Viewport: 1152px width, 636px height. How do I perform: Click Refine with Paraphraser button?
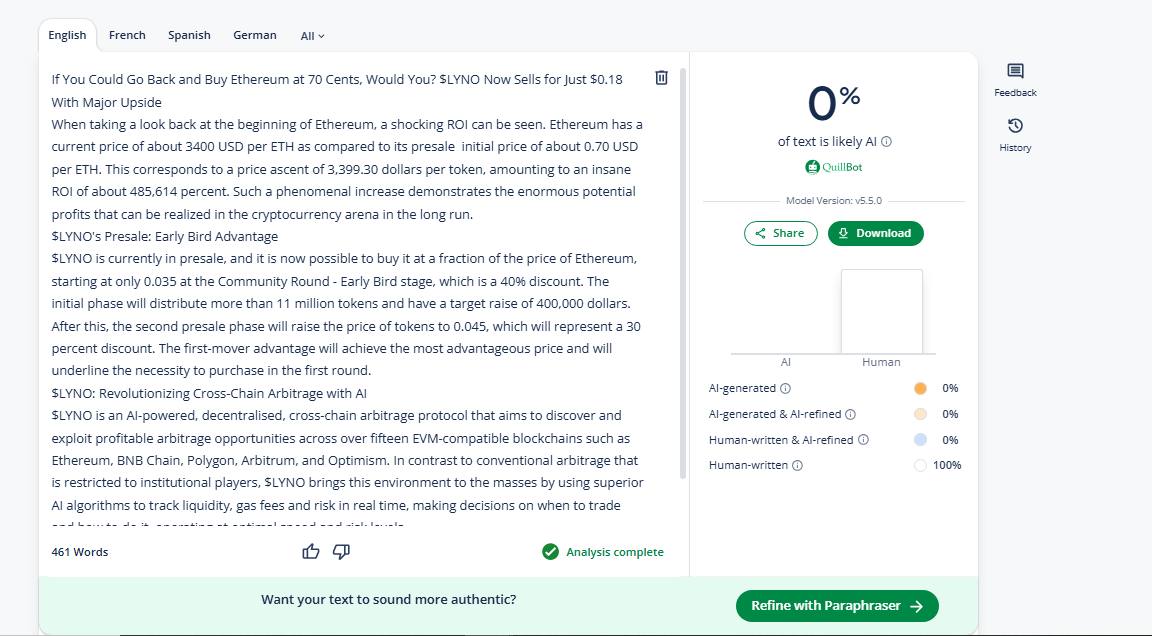click(837, 606)
